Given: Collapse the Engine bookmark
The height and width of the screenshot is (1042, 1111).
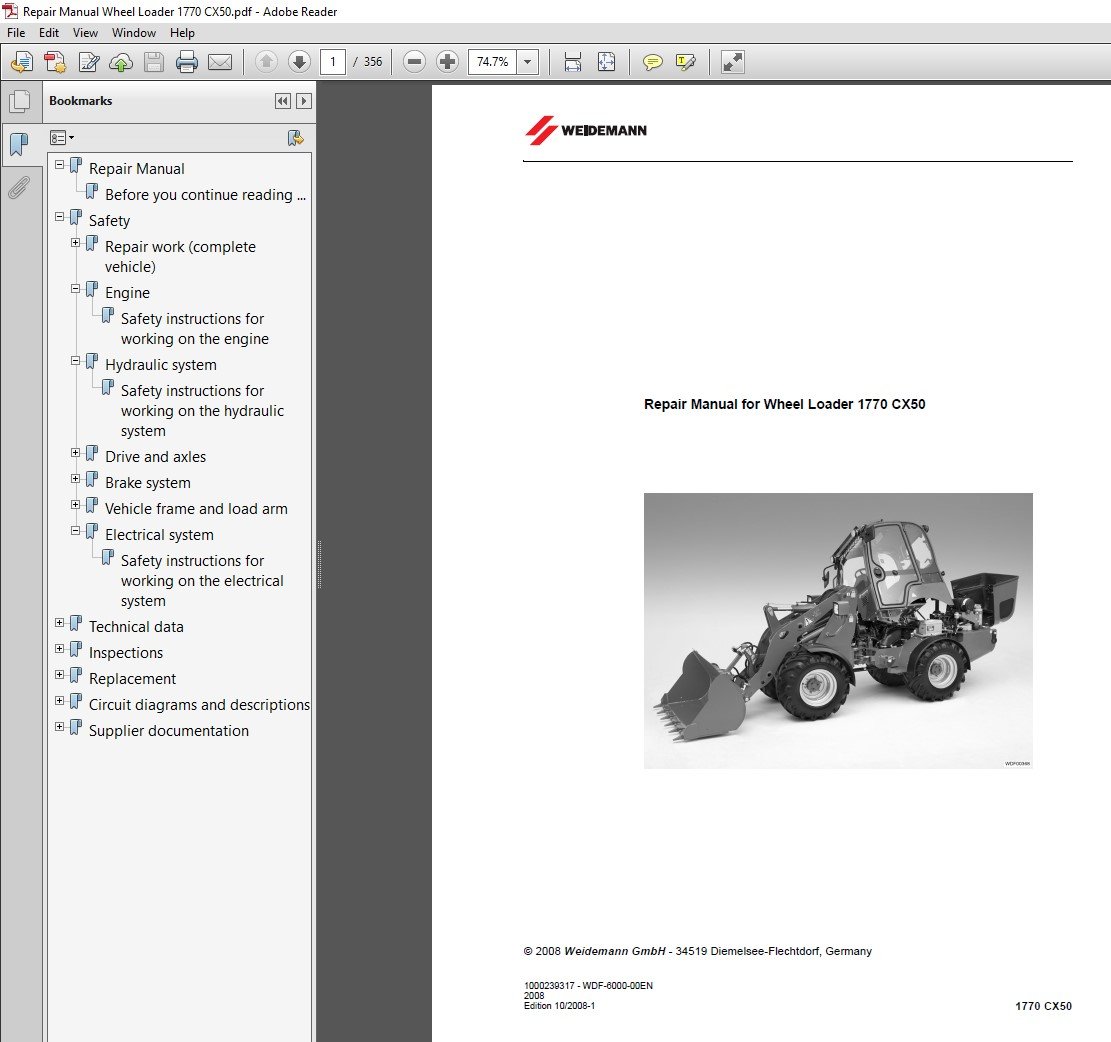Looking at the screenshot, I should click(75, 289).
